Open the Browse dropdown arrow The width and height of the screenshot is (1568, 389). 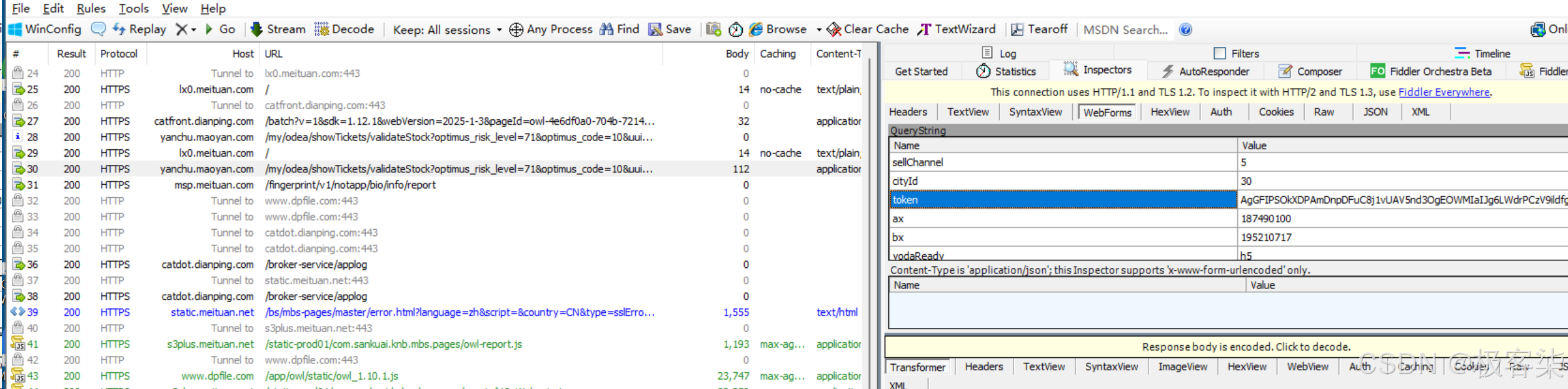(x=818, y=30)
